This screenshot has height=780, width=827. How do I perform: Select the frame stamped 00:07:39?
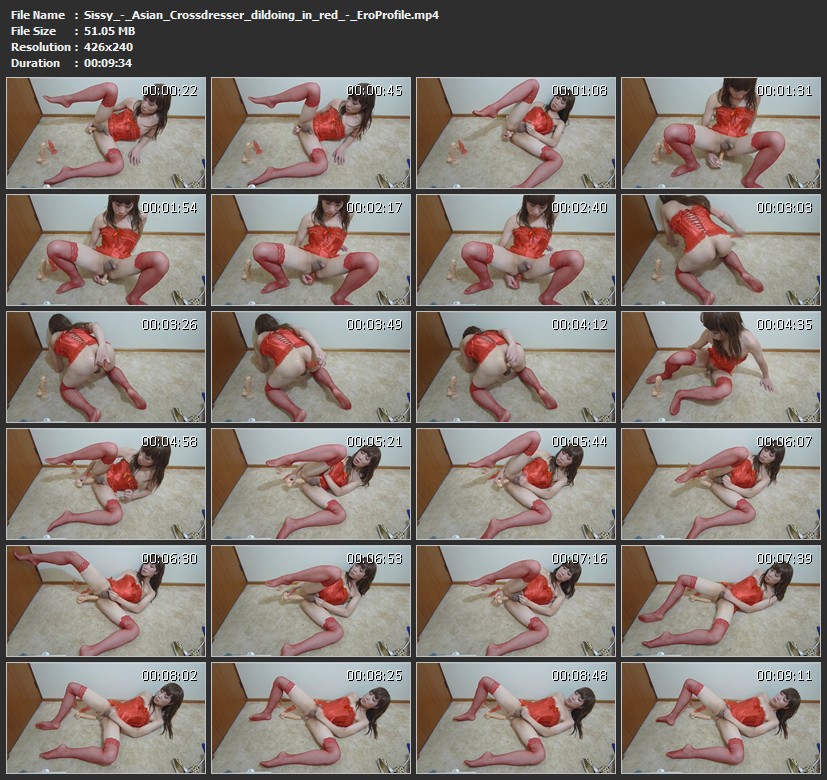[721, 599]
